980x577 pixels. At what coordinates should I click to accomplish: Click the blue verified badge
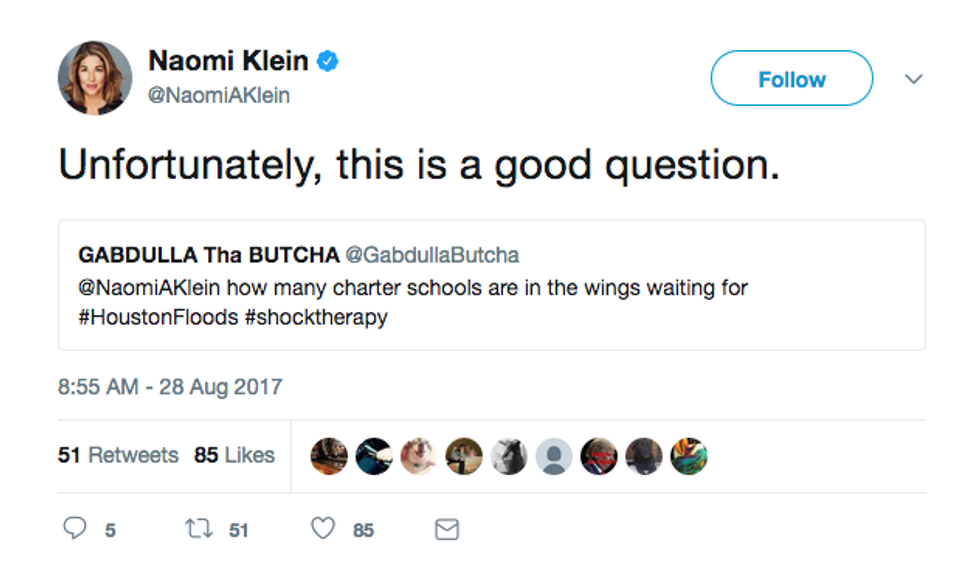pos(328,62)
